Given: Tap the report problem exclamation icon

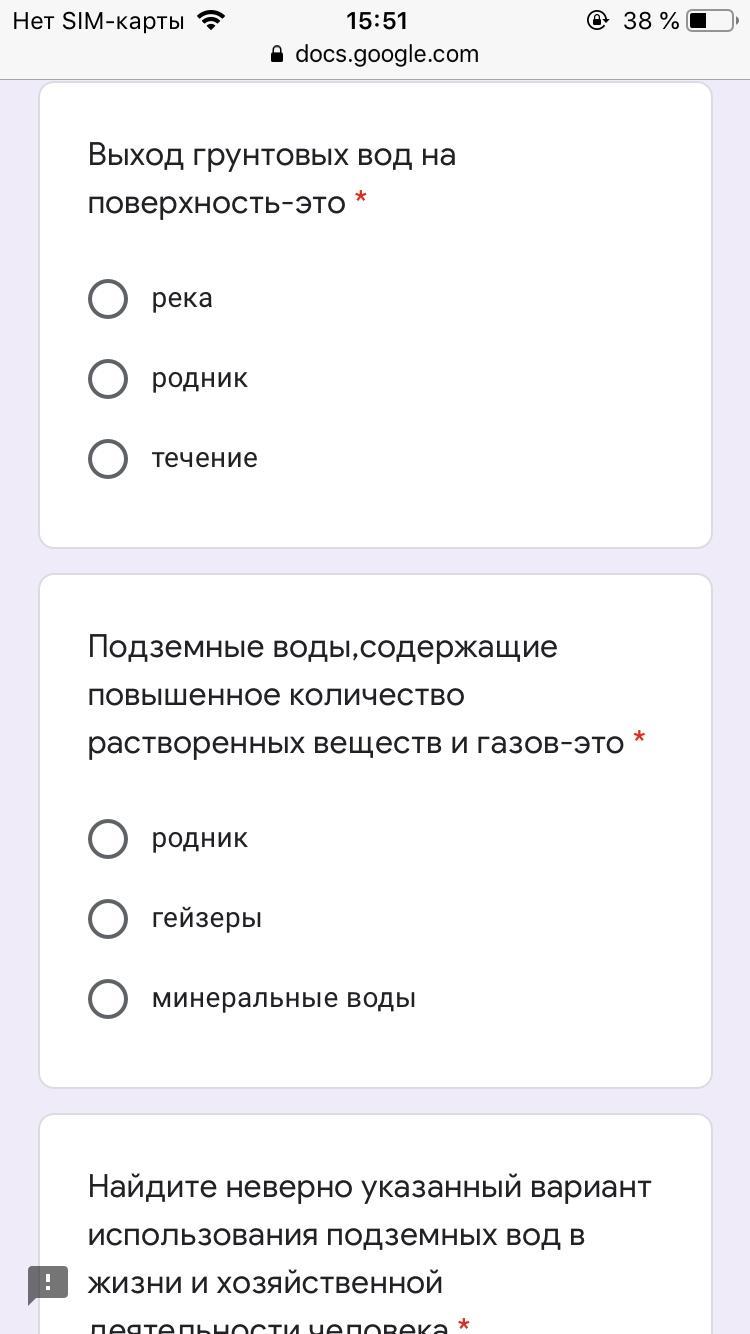Looking at the screenshot, I should tap(47, 1283).
